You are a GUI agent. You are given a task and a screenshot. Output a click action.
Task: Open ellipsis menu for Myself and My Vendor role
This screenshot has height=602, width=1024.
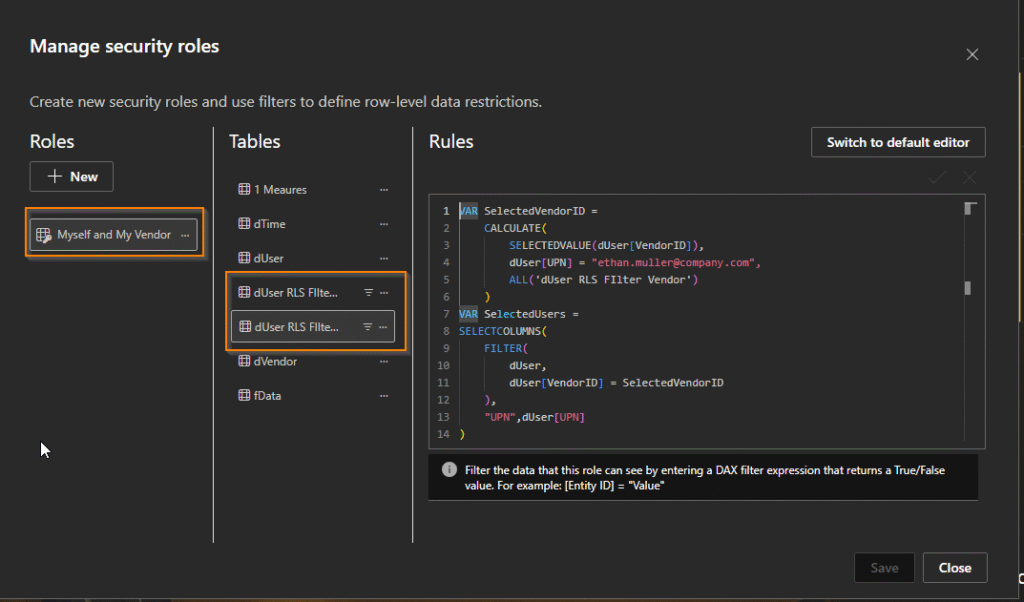click(185, 235)
